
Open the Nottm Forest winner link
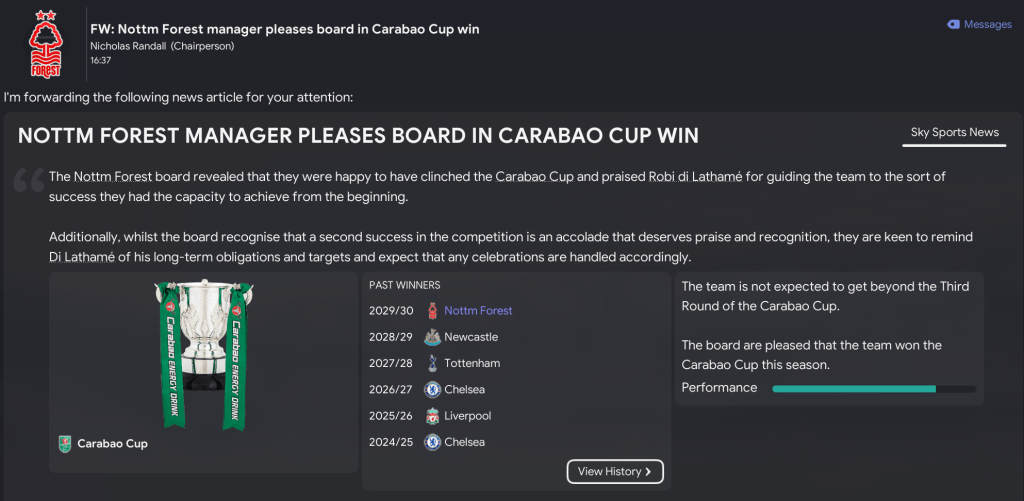point(478,311)
